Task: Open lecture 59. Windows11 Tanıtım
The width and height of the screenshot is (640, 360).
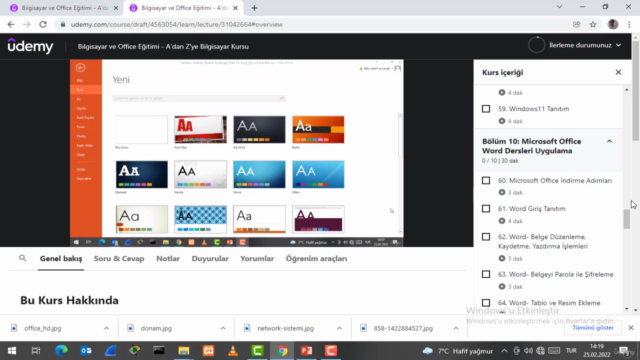Action: tap(533, 109)
